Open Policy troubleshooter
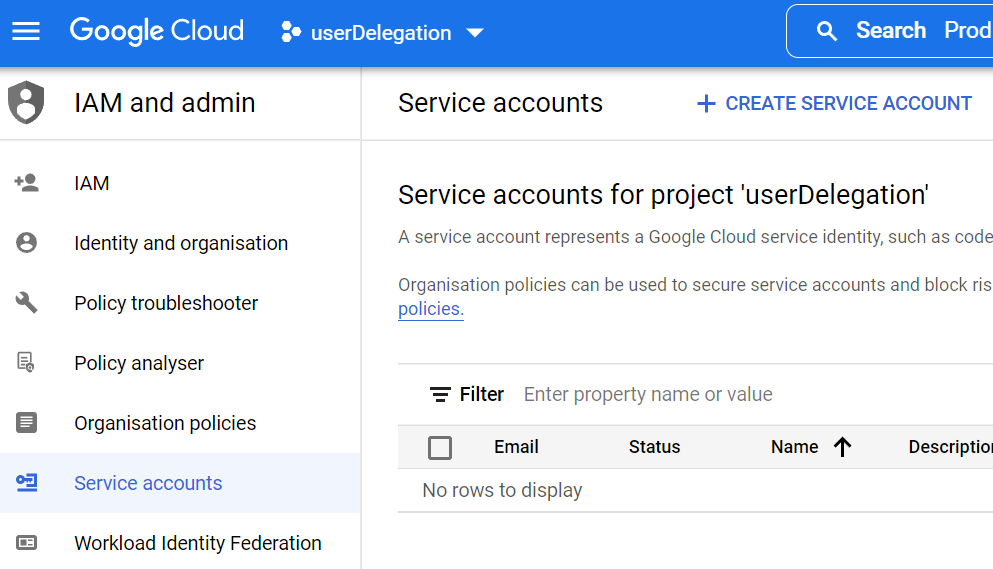 pyautogui.click(x=180, y=303)
